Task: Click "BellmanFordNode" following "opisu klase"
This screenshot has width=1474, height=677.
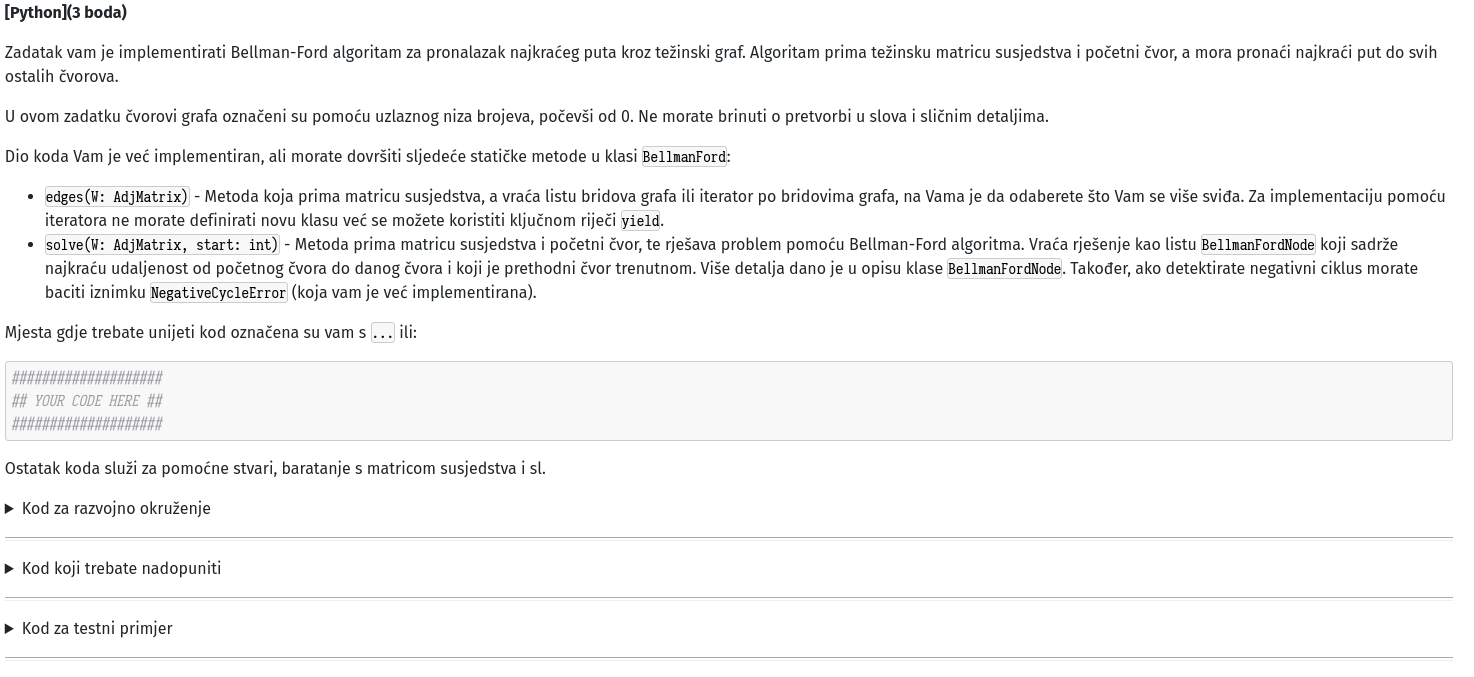Action: [x=1004, y=269]
